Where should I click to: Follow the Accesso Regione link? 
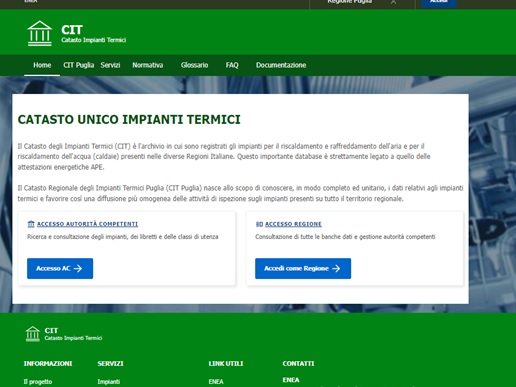[293, 224]
